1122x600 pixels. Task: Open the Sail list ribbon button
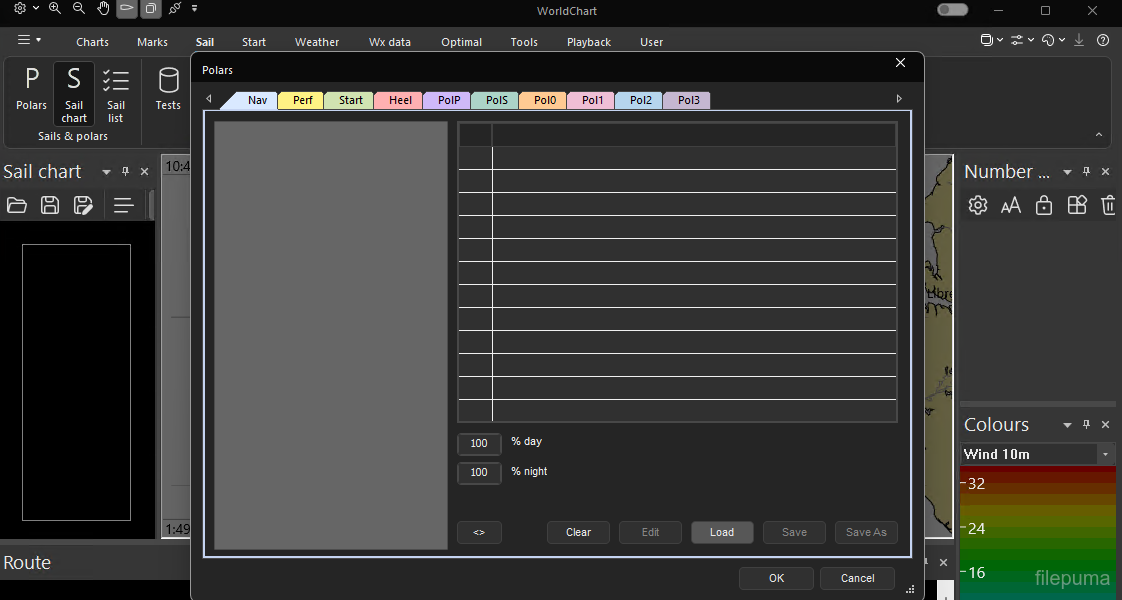[116, 94]
